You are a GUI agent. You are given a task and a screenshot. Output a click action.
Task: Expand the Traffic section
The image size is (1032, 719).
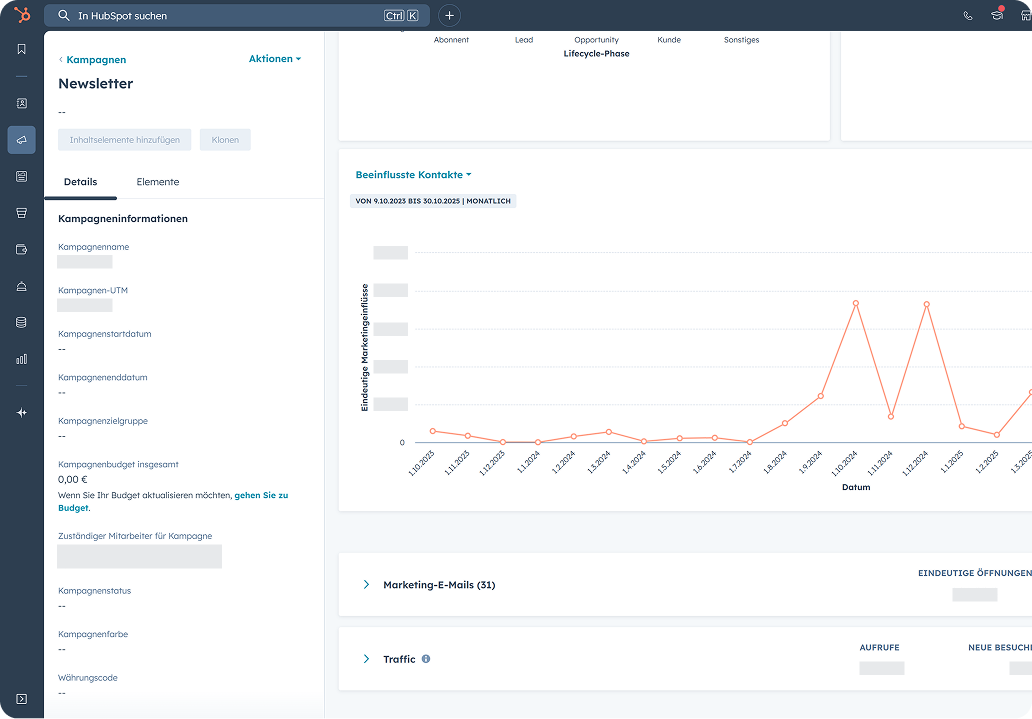tap(366, 659)
